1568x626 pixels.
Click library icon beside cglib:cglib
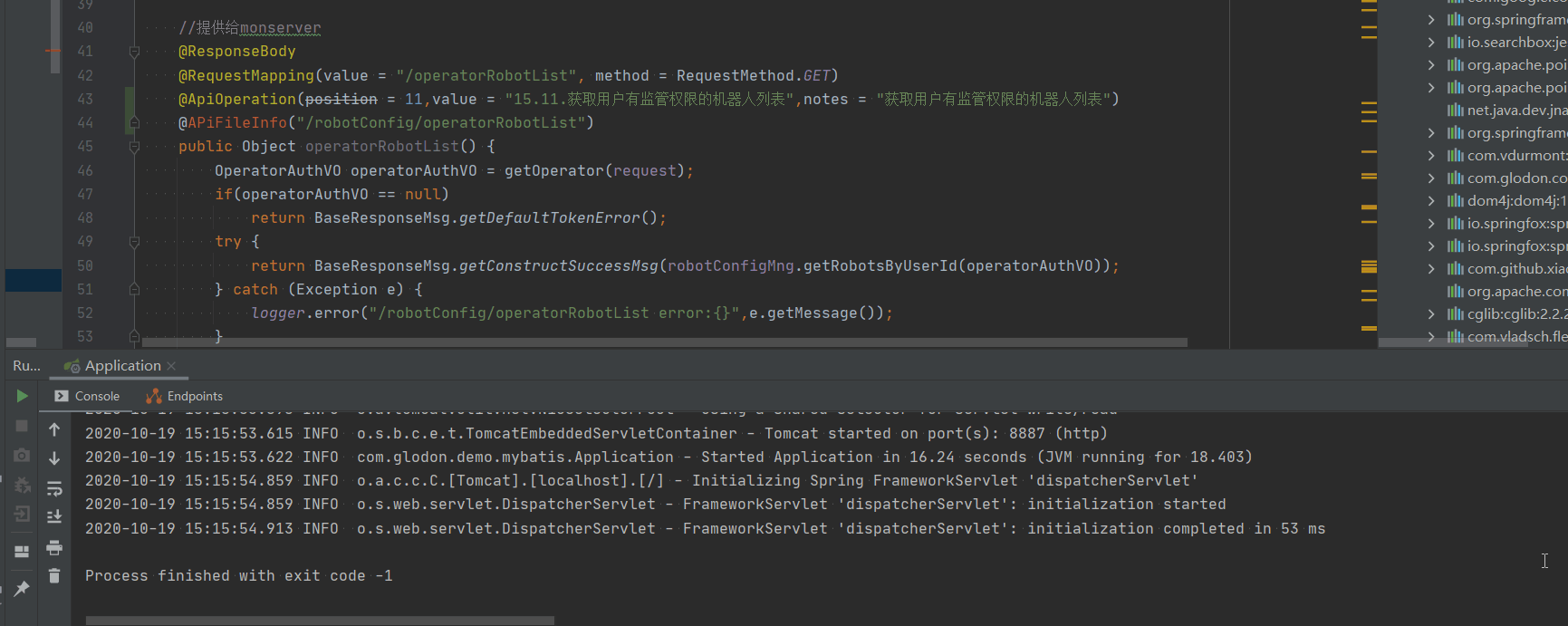pos(1455,314)
